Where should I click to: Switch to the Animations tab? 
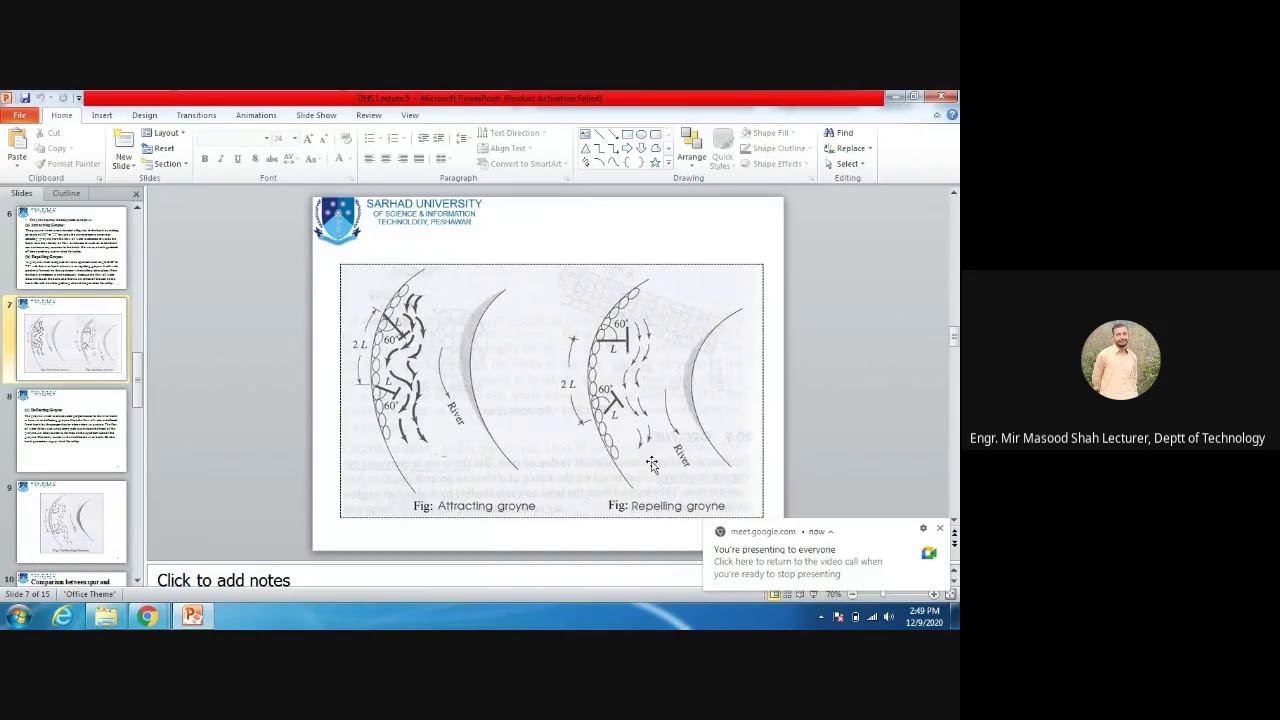[256, 115]
